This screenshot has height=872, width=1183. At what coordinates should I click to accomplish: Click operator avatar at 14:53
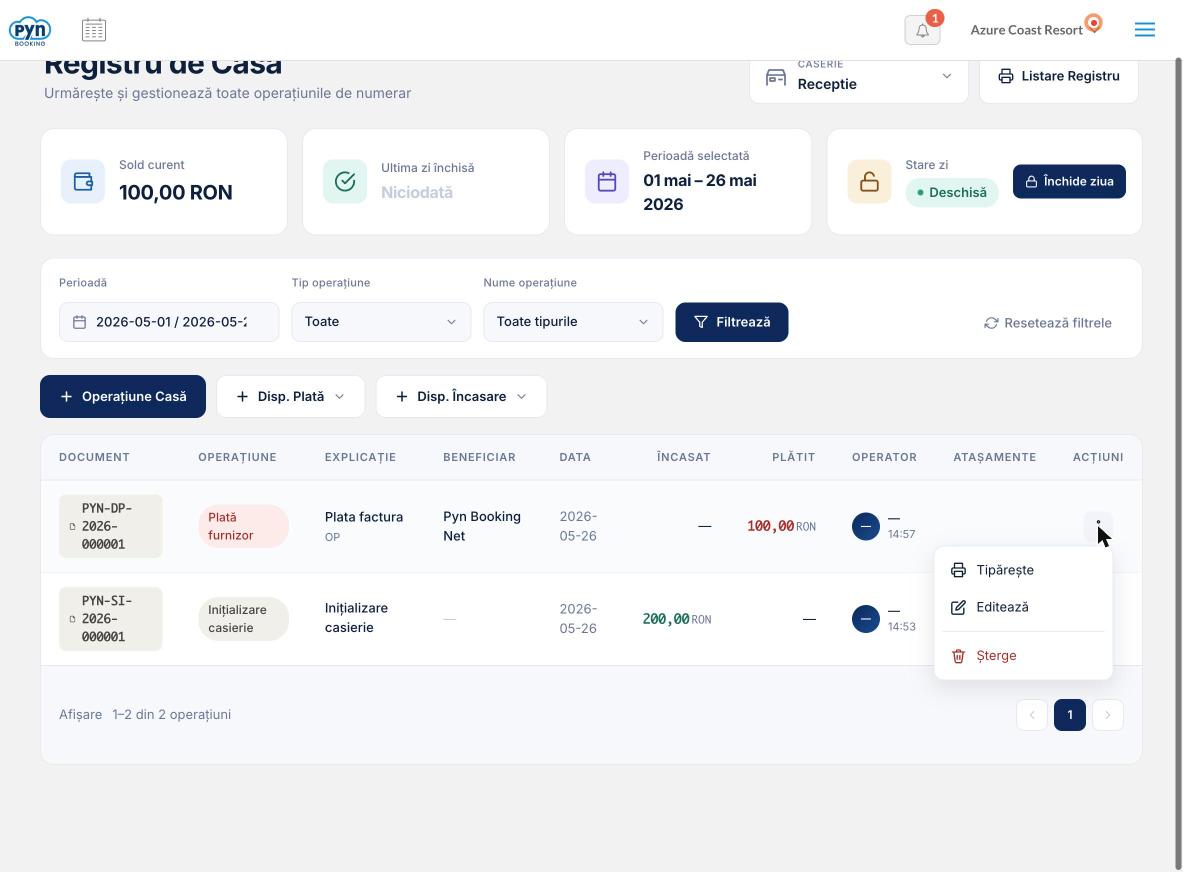[865, 619]
